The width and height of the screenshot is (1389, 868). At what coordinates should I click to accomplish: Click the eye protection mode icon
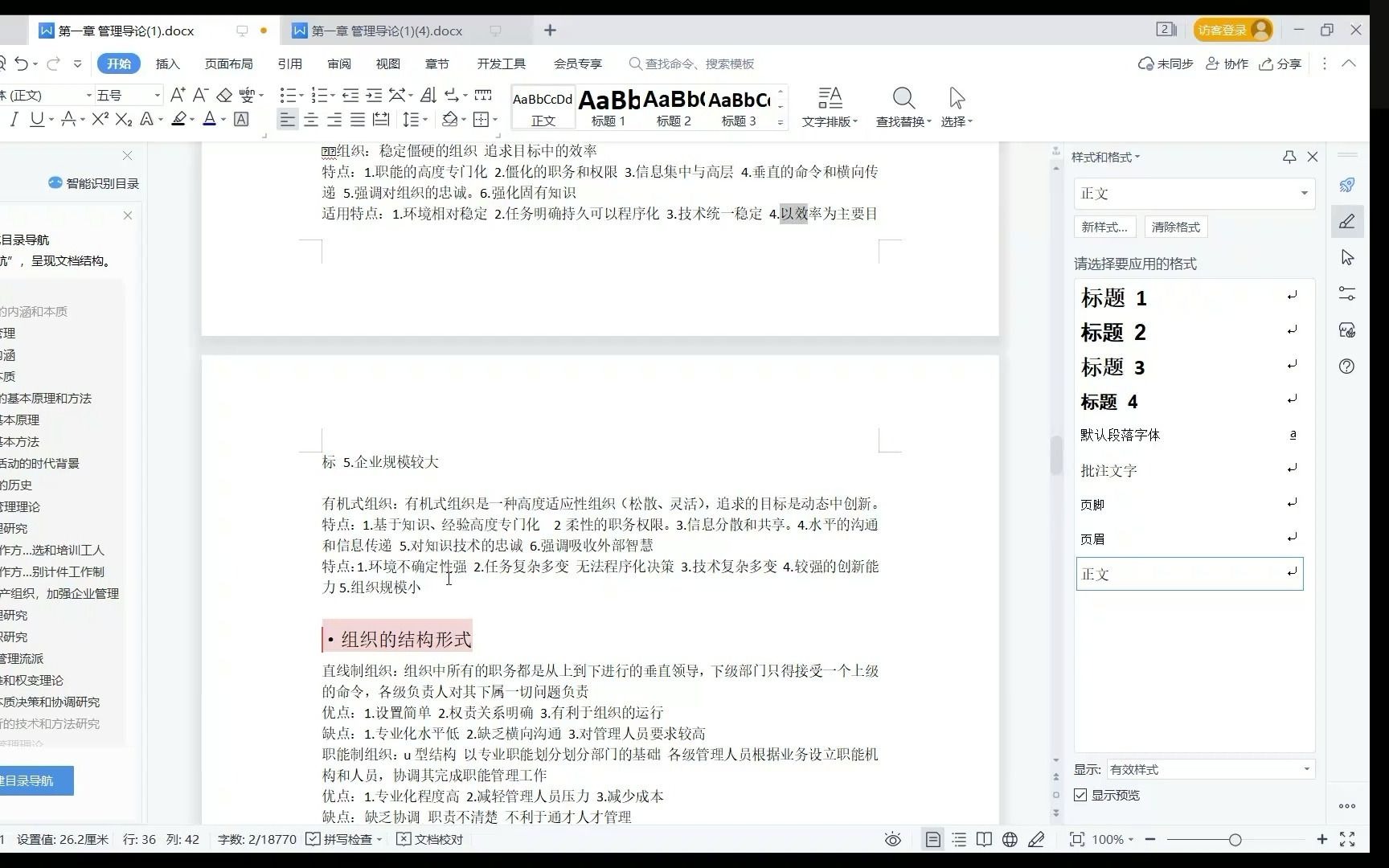(x=892, y=839)
